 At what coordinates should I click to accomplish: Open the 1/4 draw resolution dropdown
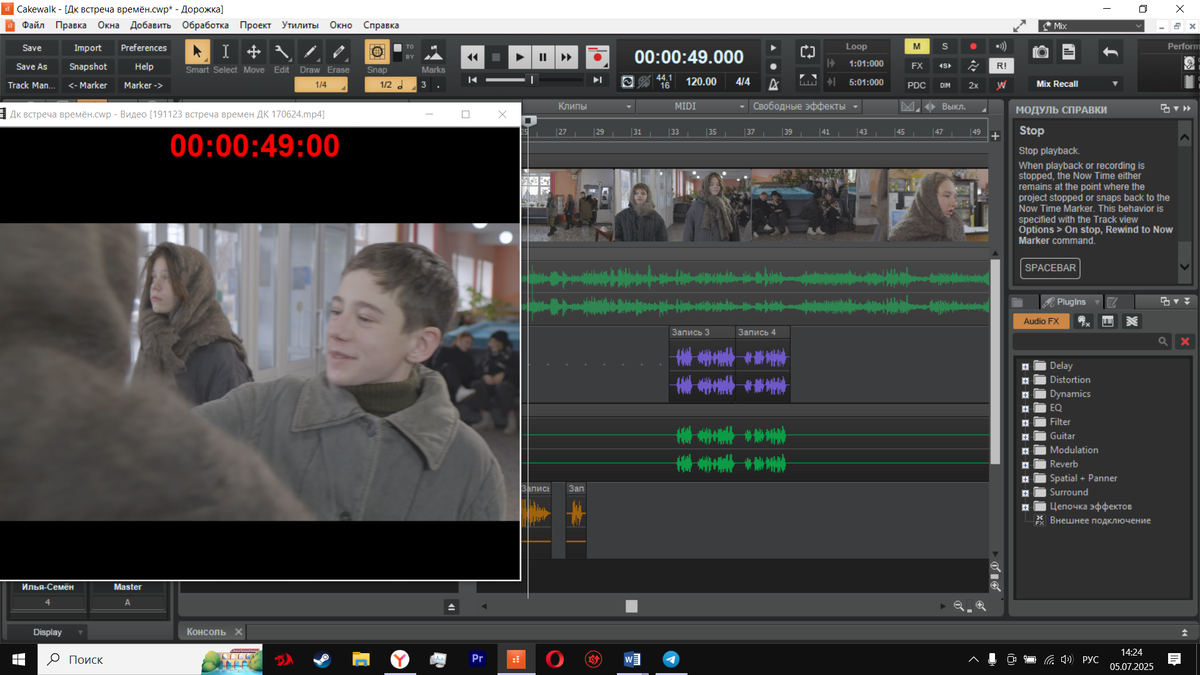[321, 85]
